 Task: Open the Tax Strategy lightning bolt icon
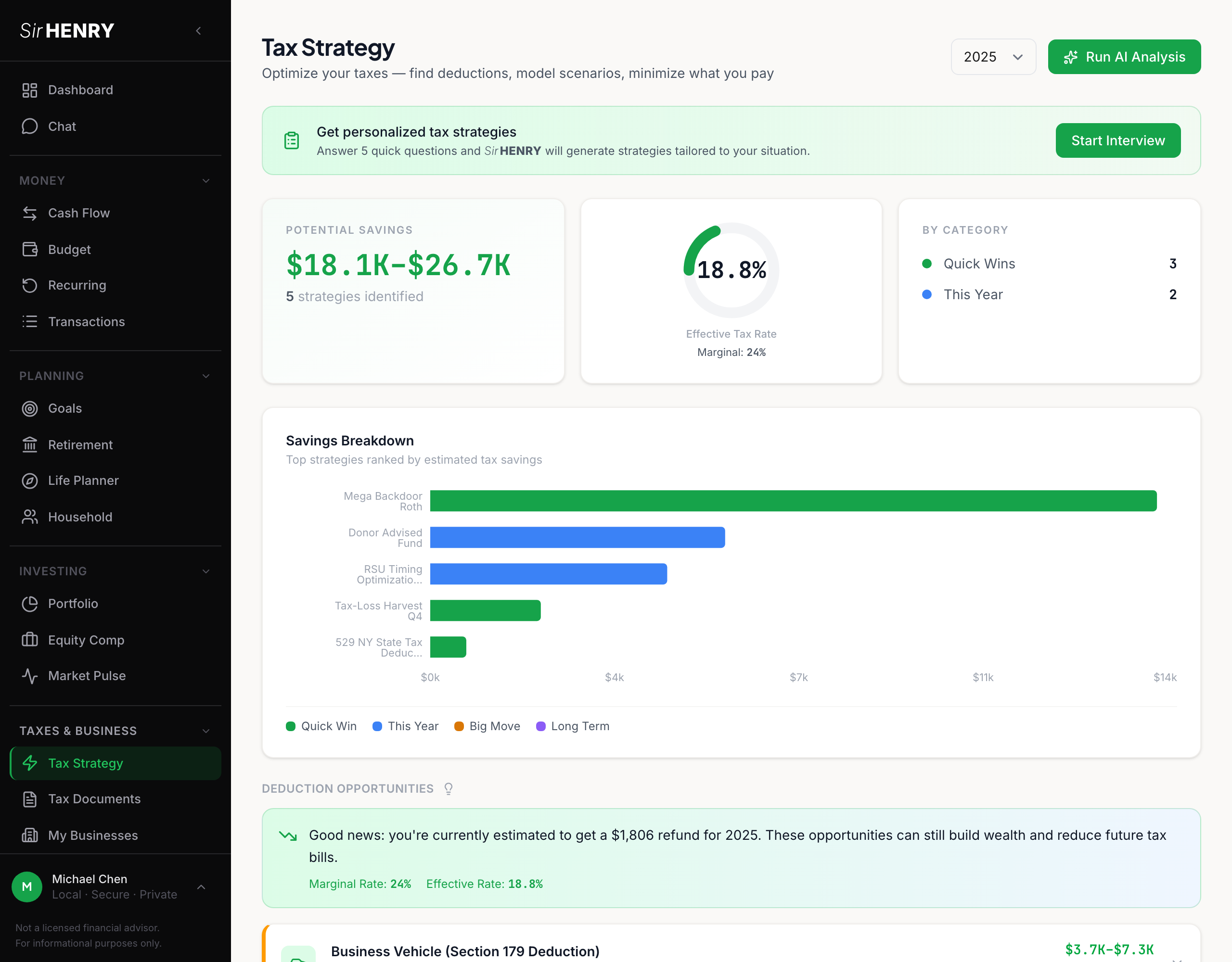click(29, 763)
